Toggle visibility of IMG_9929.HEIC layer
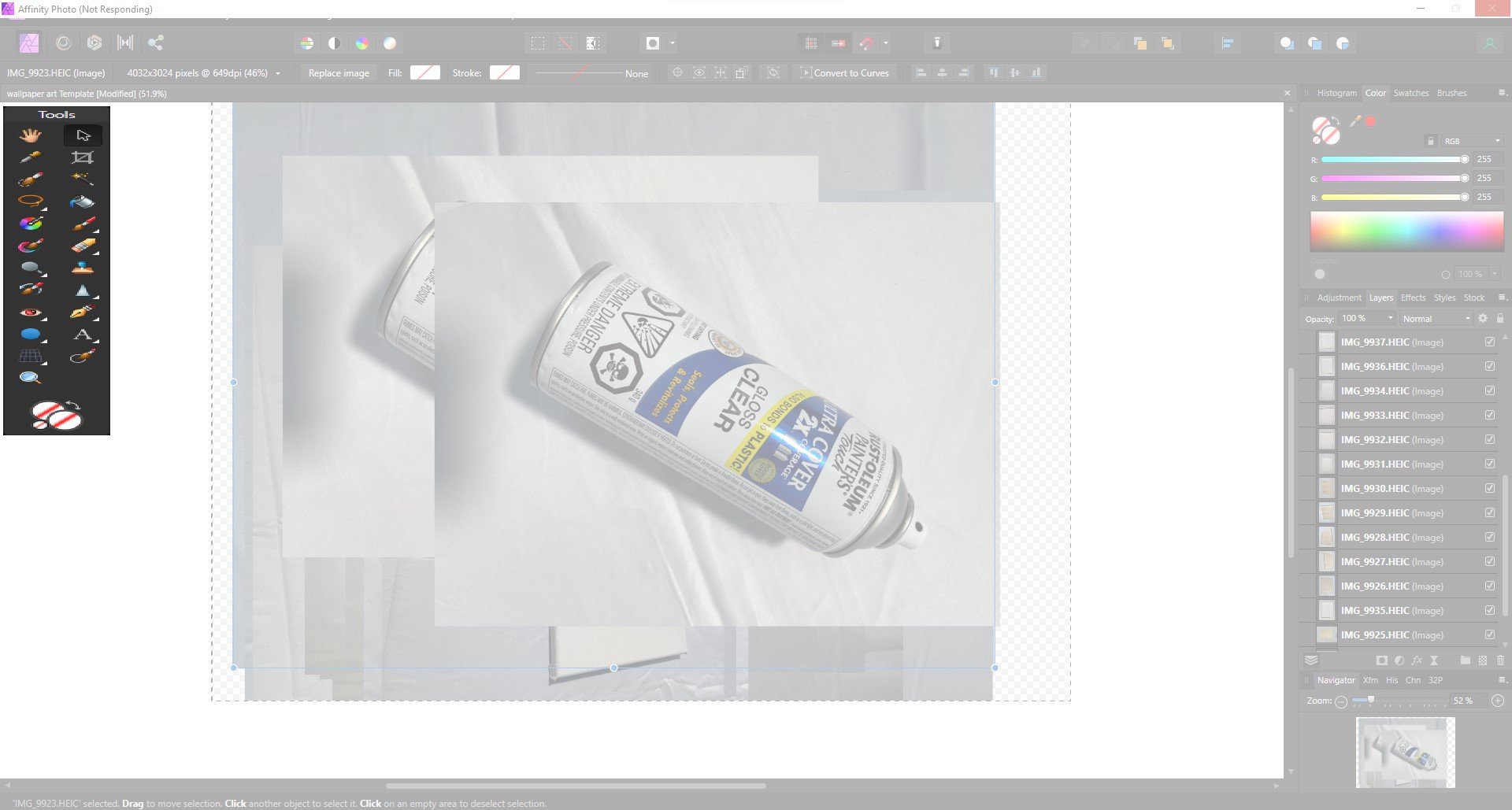Image resolution: width=1512 pixels, height=810 pixels. (1490, 512)
